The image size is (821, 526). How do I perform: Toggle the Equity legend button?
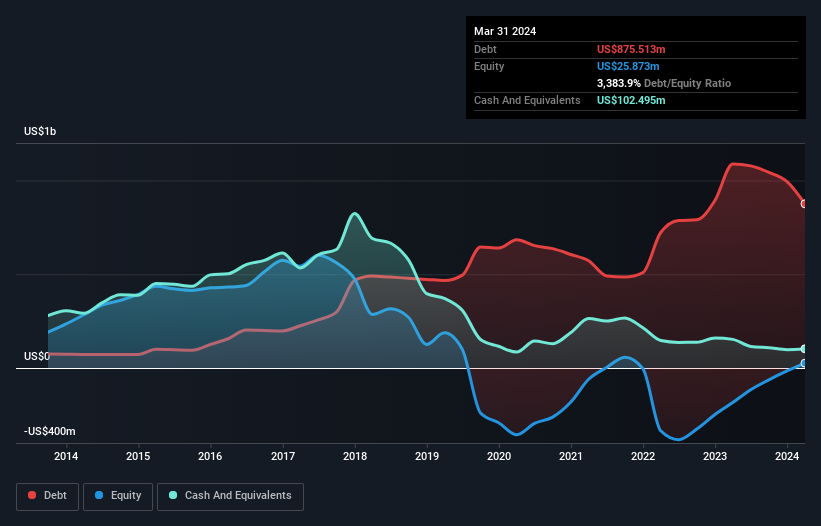pos(118,496)
